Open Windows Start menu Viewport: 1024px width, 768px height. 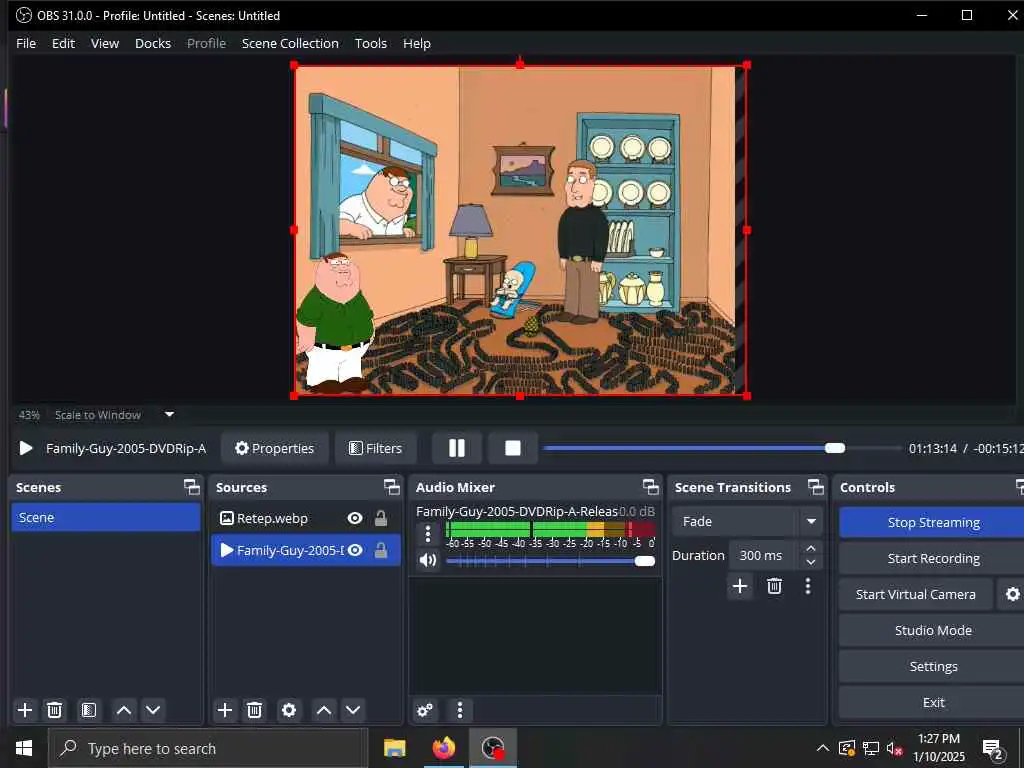coord(24,748)
